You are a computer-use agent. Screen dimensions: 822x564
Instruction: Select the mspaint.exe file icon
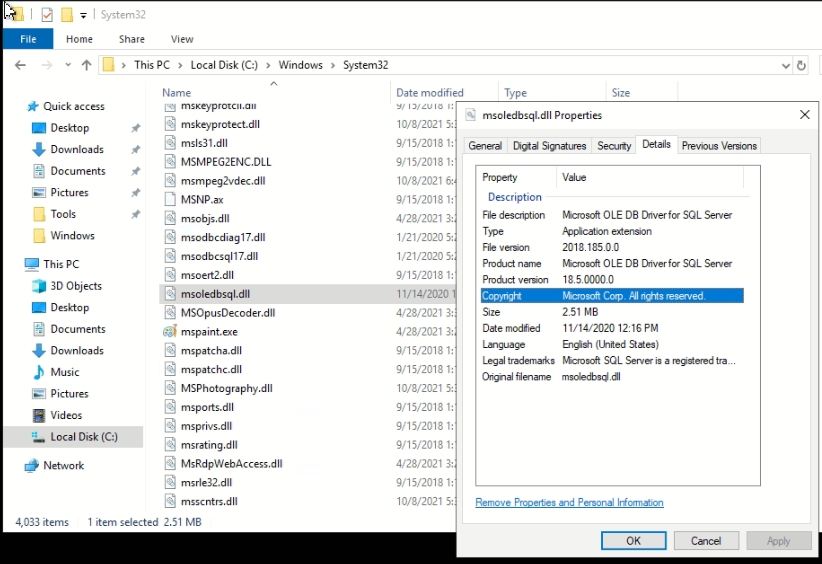tap(171, 332)
